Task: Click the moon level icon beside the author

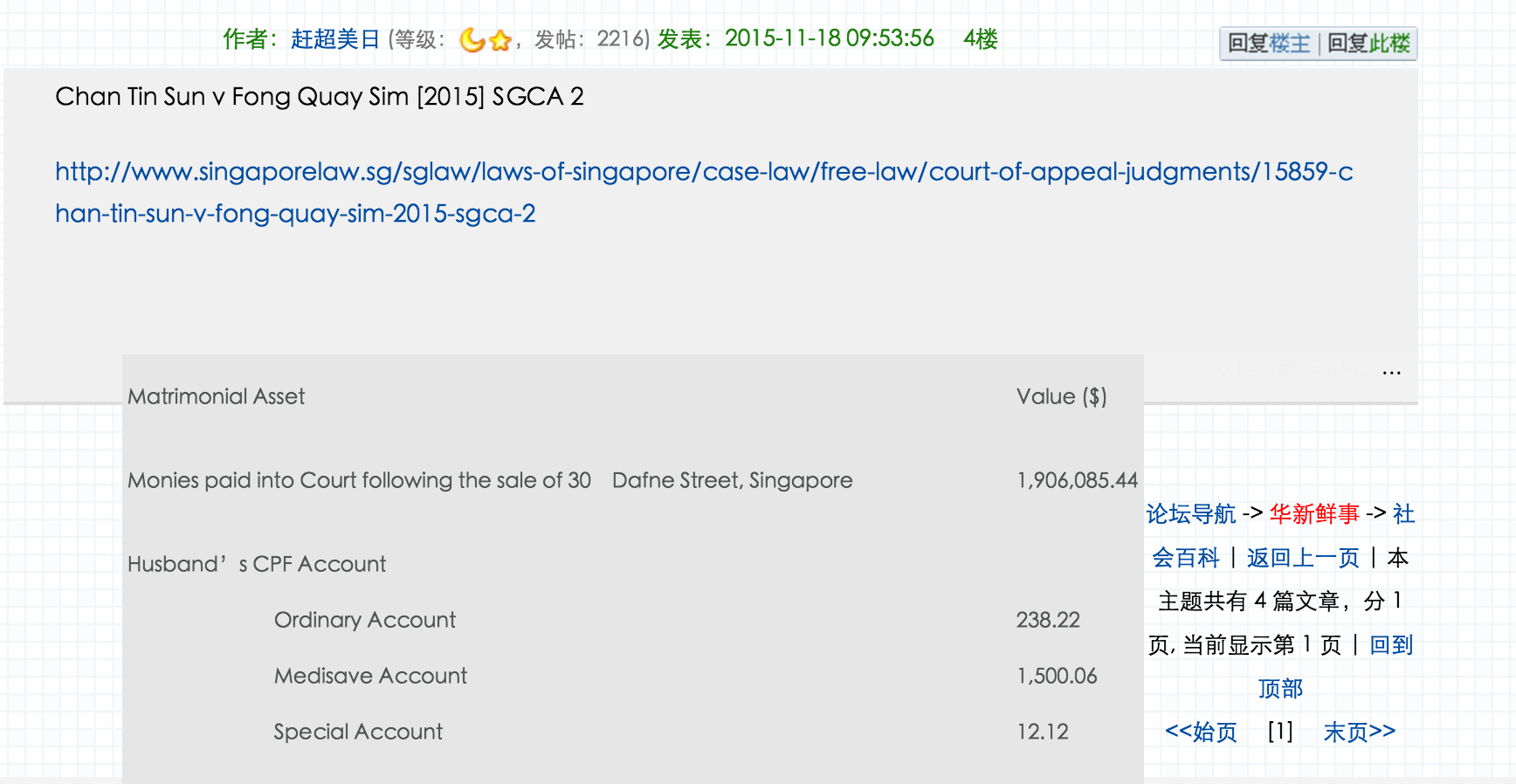Action: pyautogui.click(x=472, y=40)
